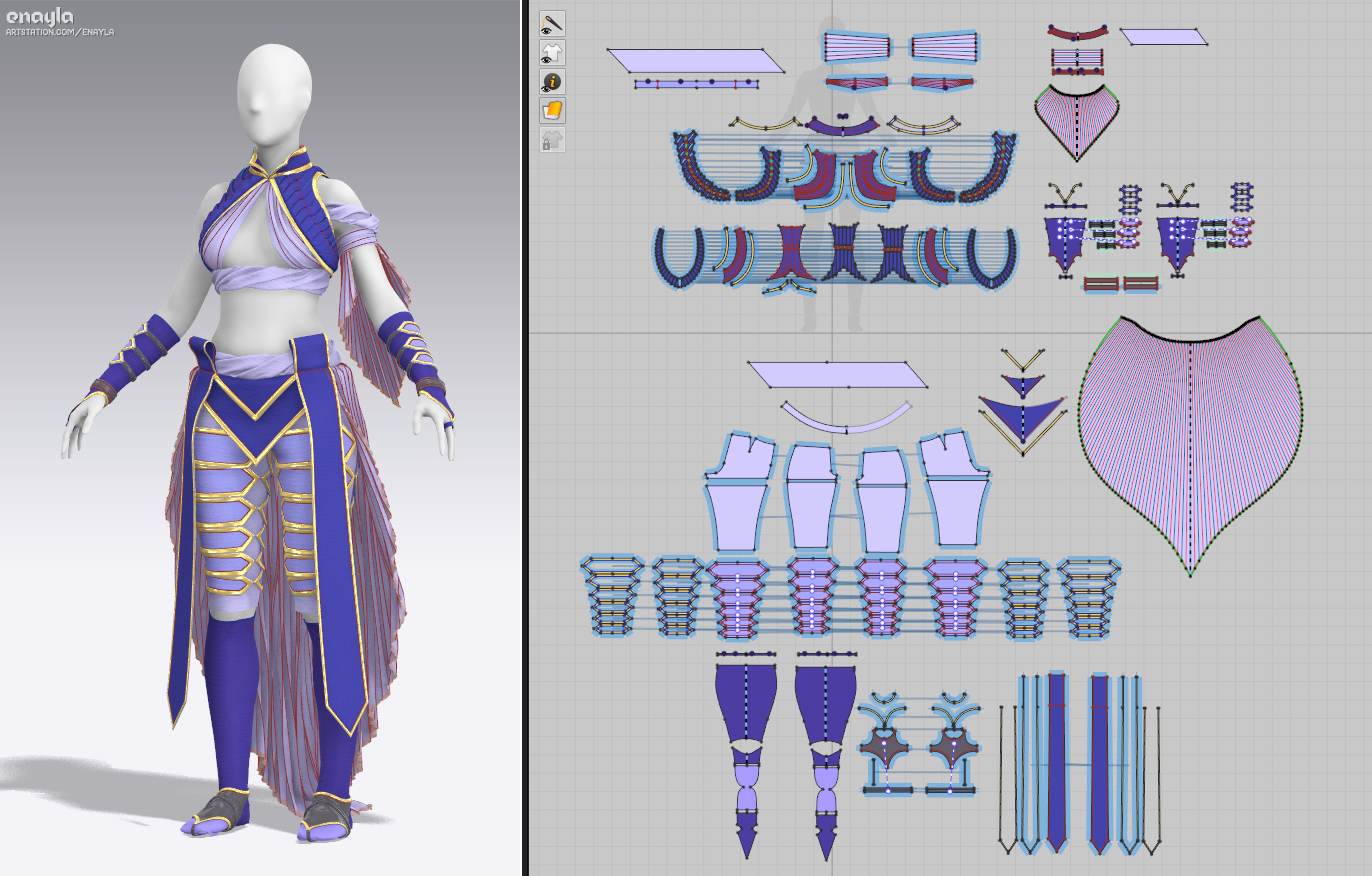Select the leftmost blue stocking pattern piece

(x=746, y=700)
